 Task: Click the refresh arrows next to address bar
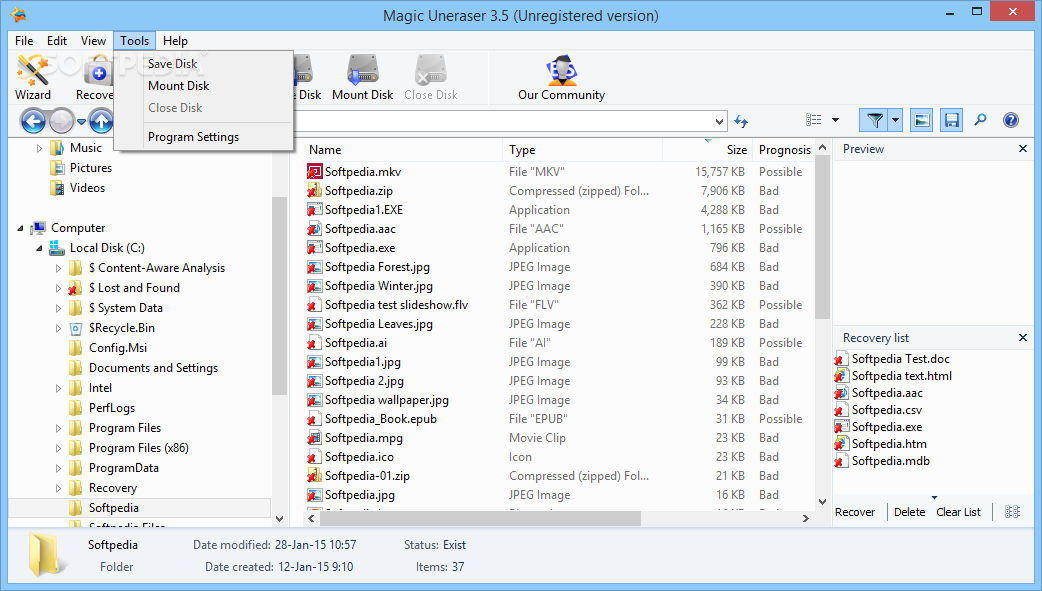pos(741,121)
